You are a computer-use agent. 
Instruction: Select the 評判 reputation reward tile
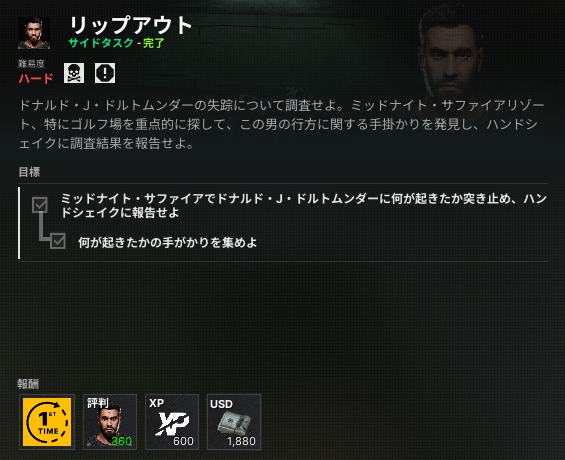[110, 422]
